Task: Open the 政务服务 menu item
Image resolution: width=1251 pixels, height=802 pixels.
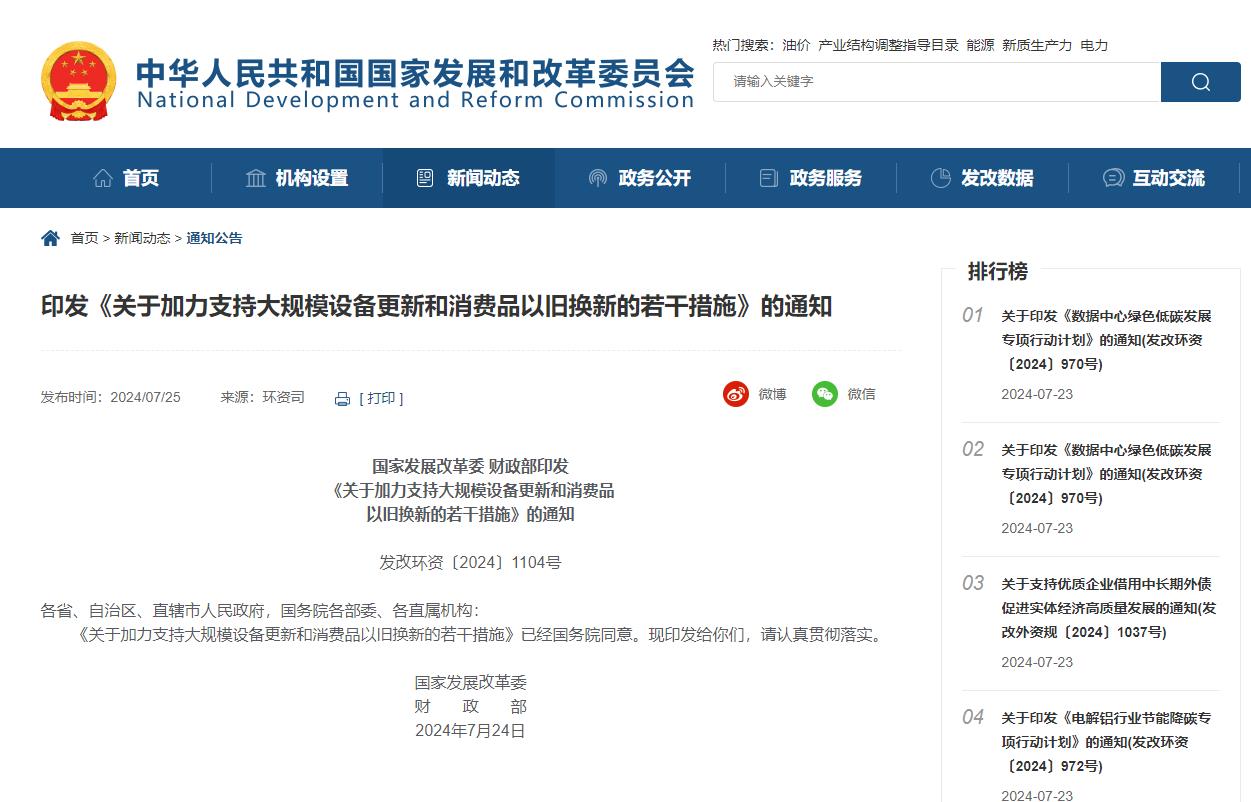Action: (x=811, y=178)
